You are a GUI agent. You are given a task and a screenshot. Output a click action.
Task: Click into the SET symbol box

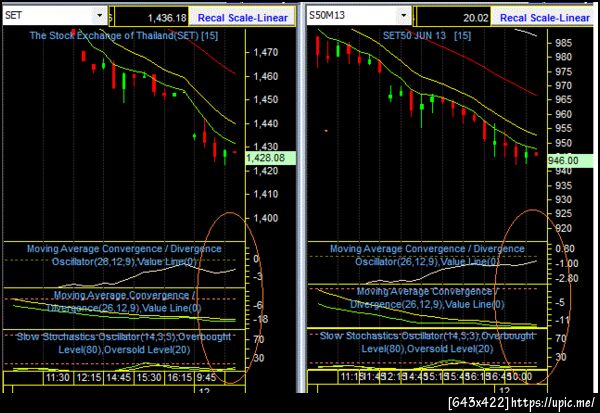pos(49,16)
